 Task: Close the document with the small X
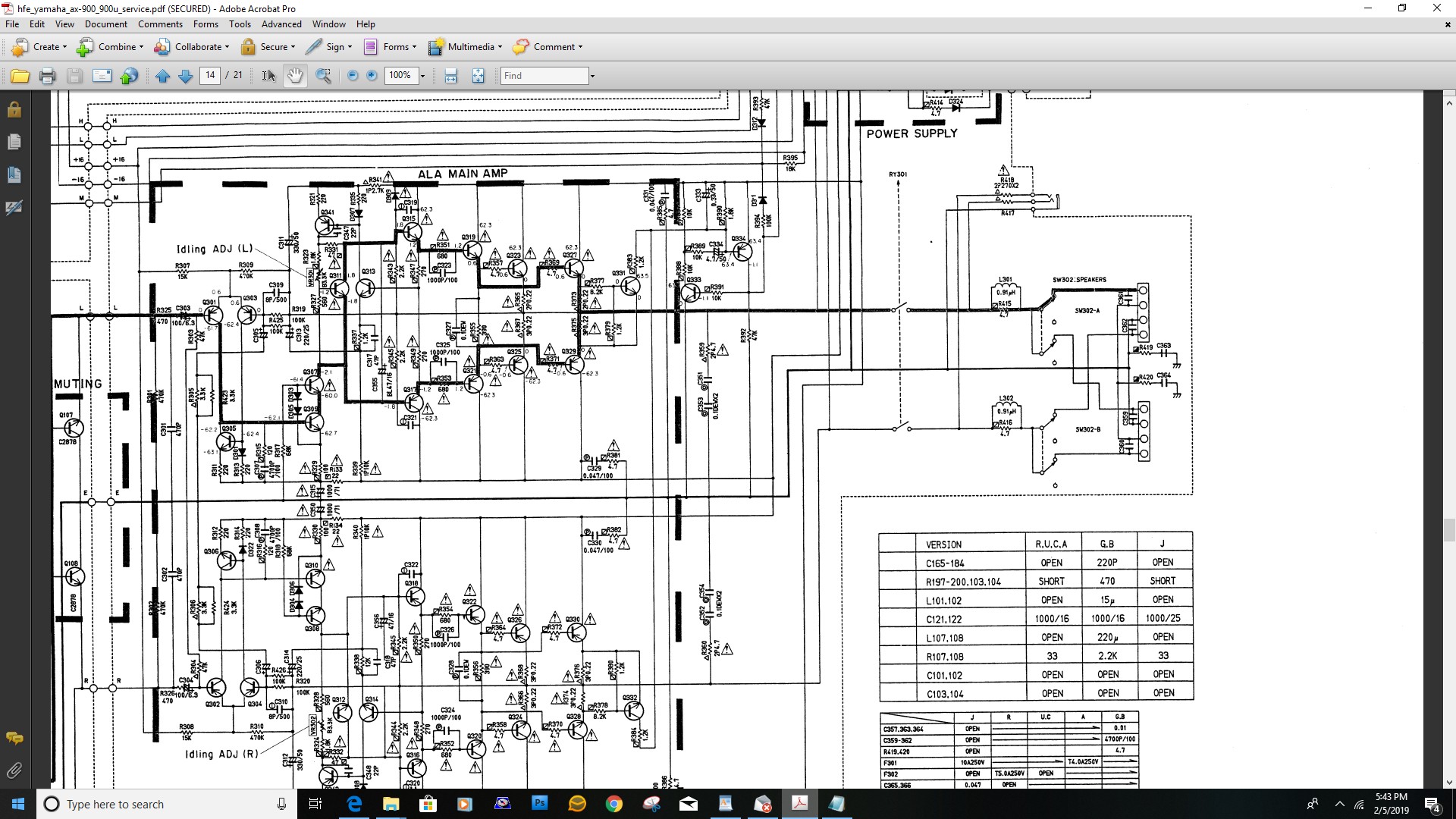[1447, 24]
